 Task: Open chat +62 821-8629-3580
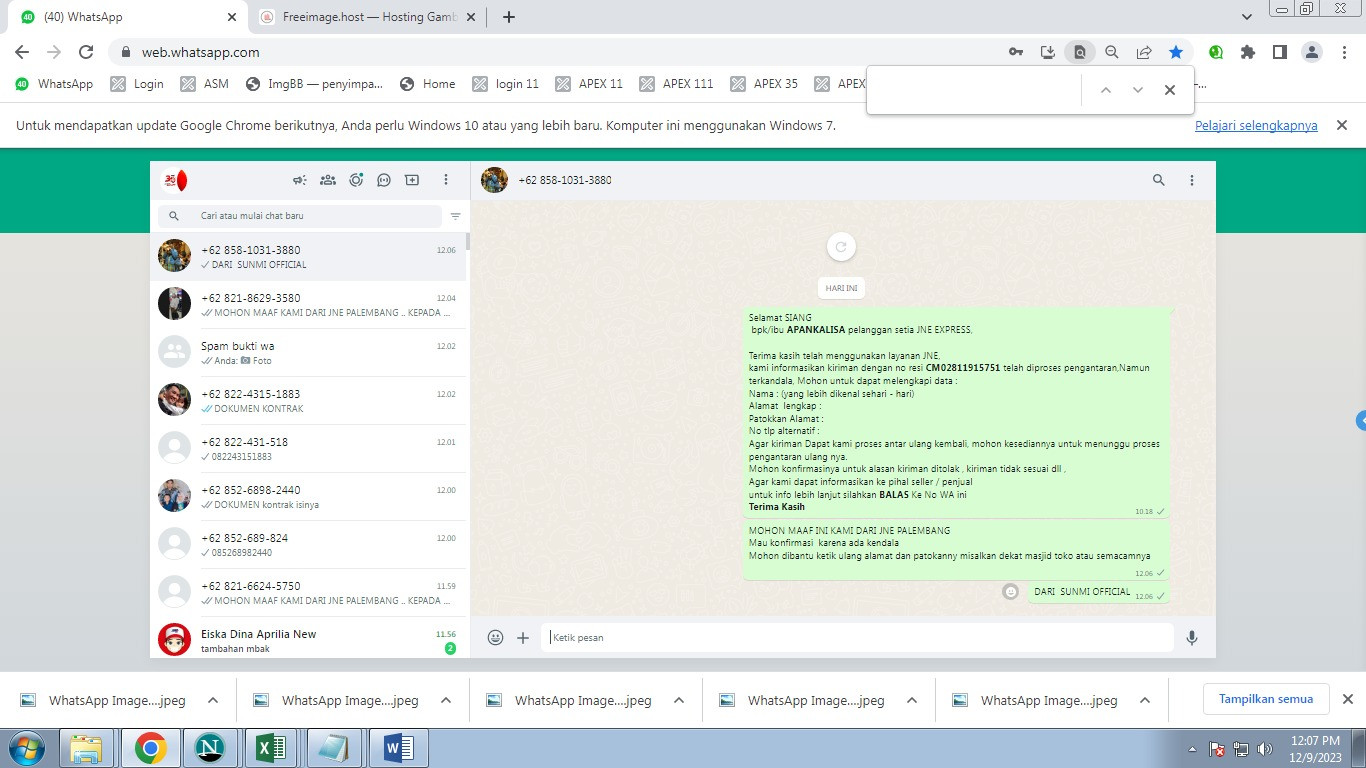[x=308, y=305]
